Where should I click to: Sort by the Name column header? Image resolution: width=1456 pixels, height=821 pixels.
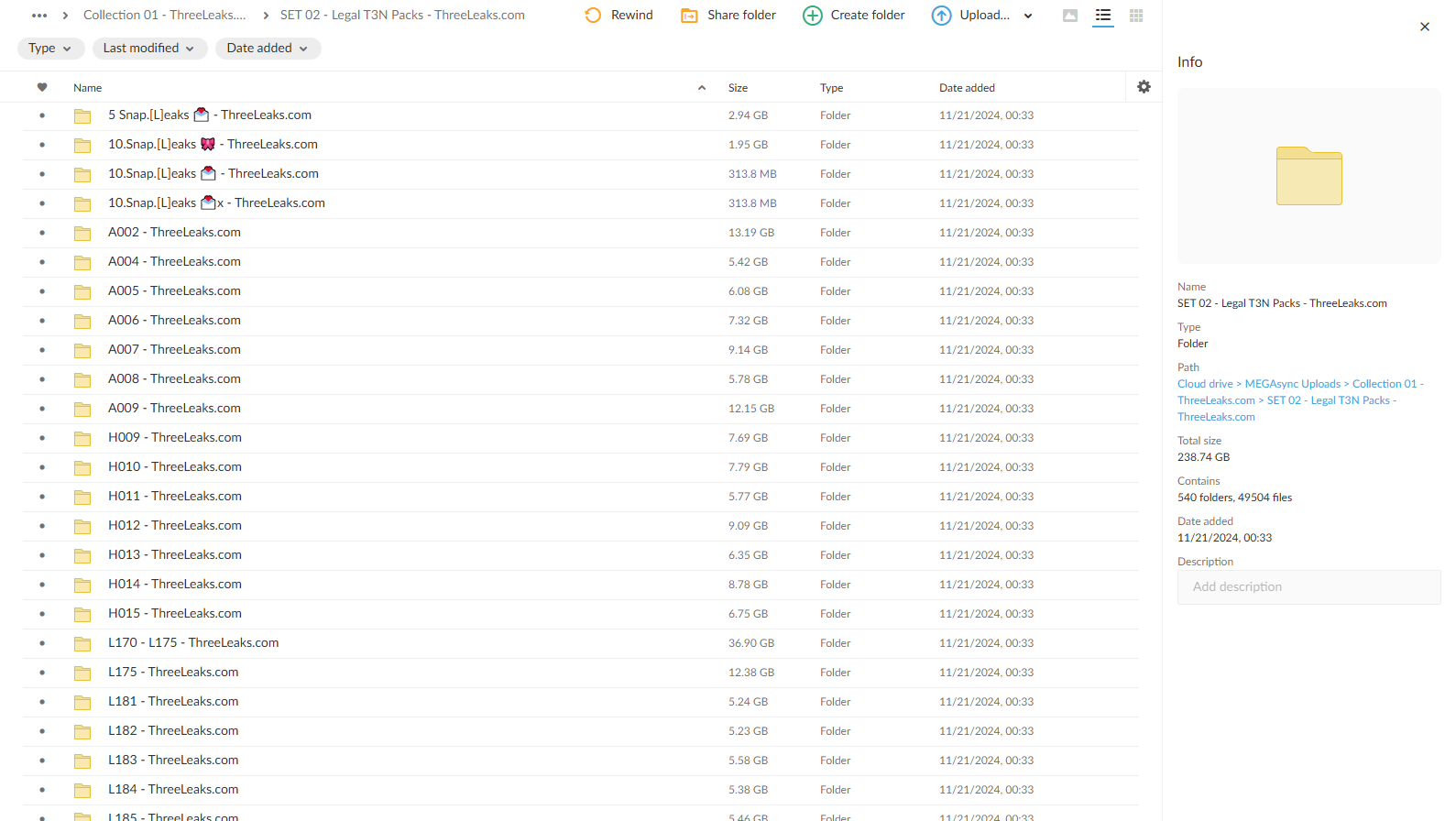pos(88,88)
